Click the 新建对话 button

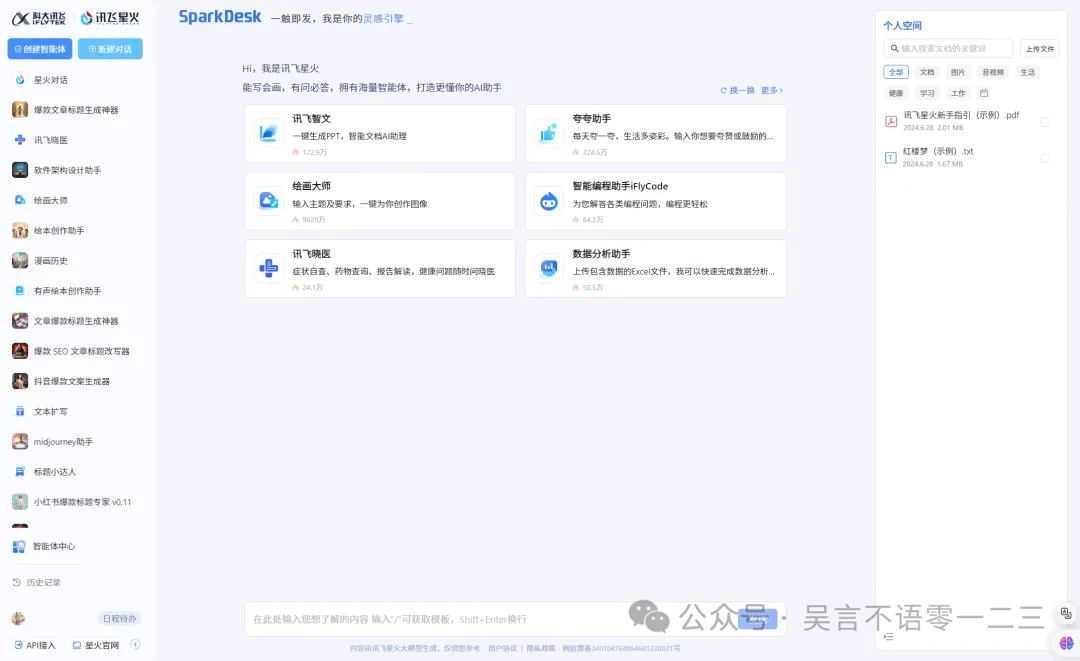click(x=110, y=49)
